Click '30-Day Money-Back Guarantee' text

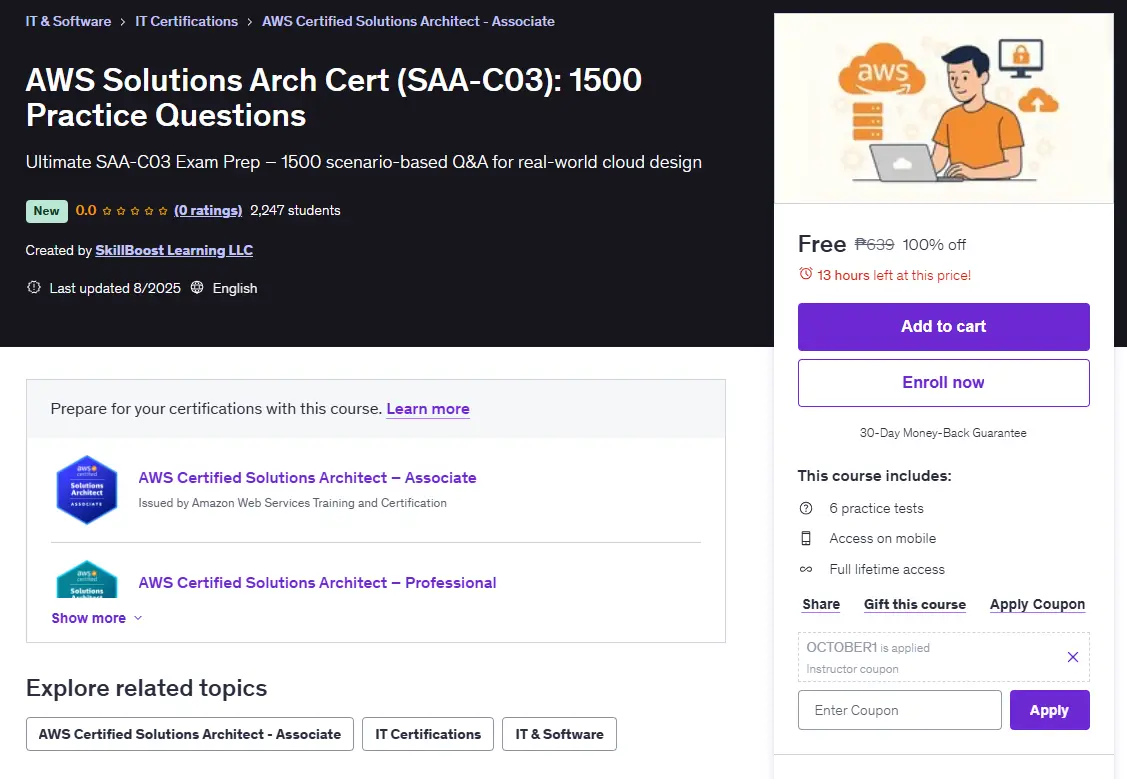943,433
